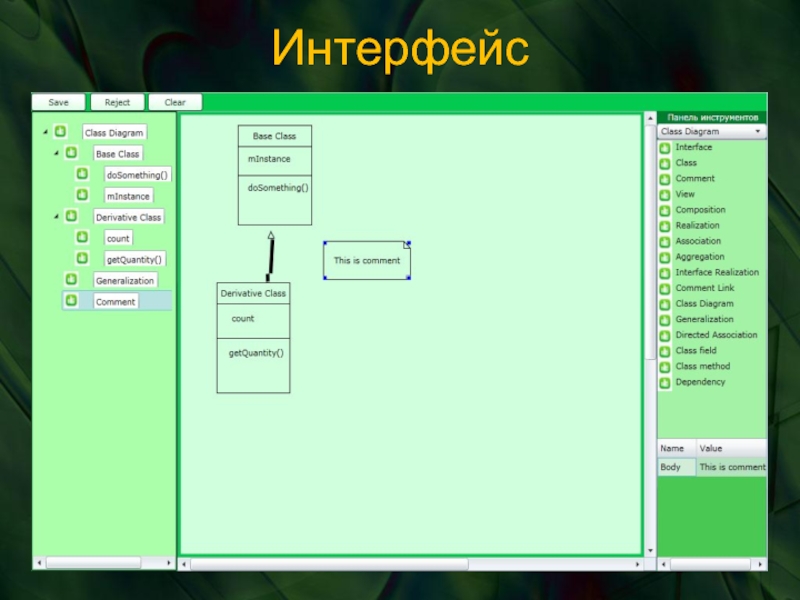Screen dimensions: 800x600
Task: Pick the Class method tool icon
Action: pos(665,367)
